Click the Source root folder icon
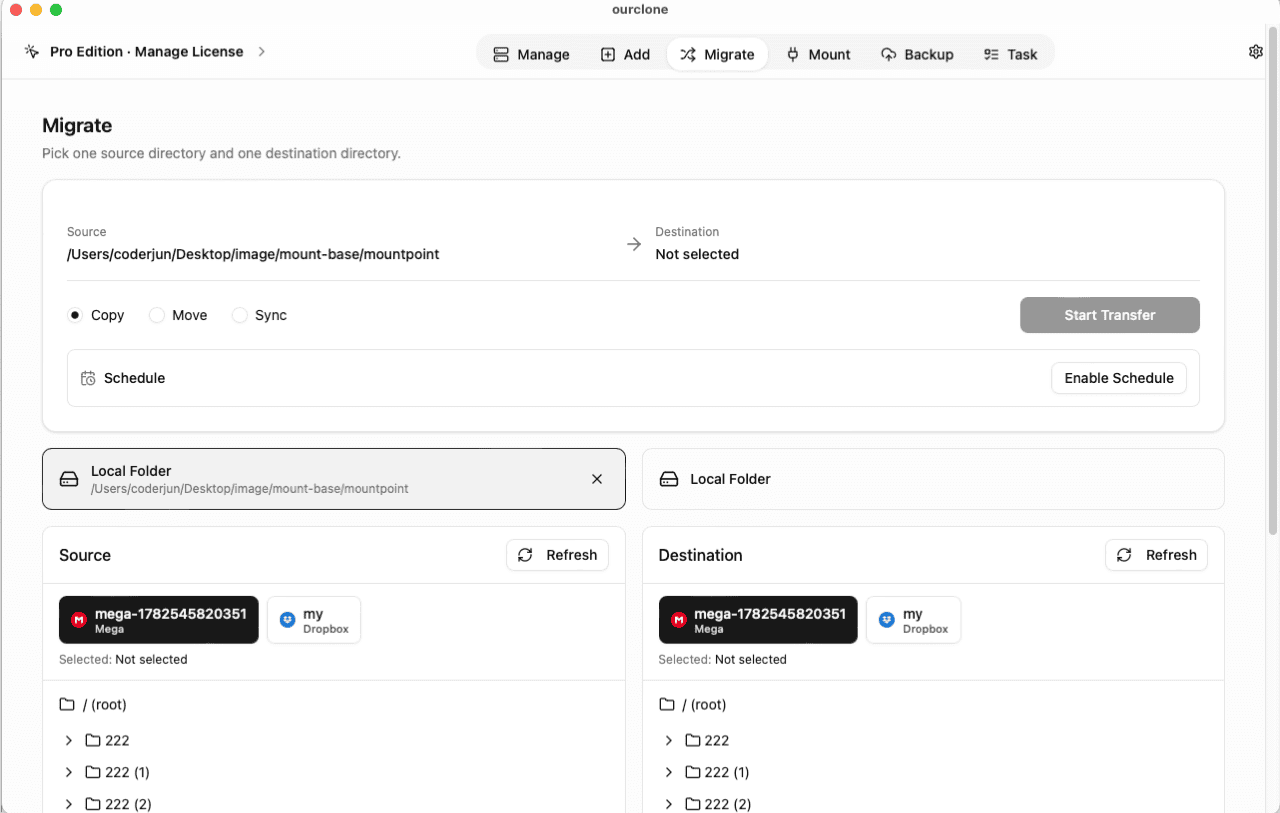 point(67,705)
